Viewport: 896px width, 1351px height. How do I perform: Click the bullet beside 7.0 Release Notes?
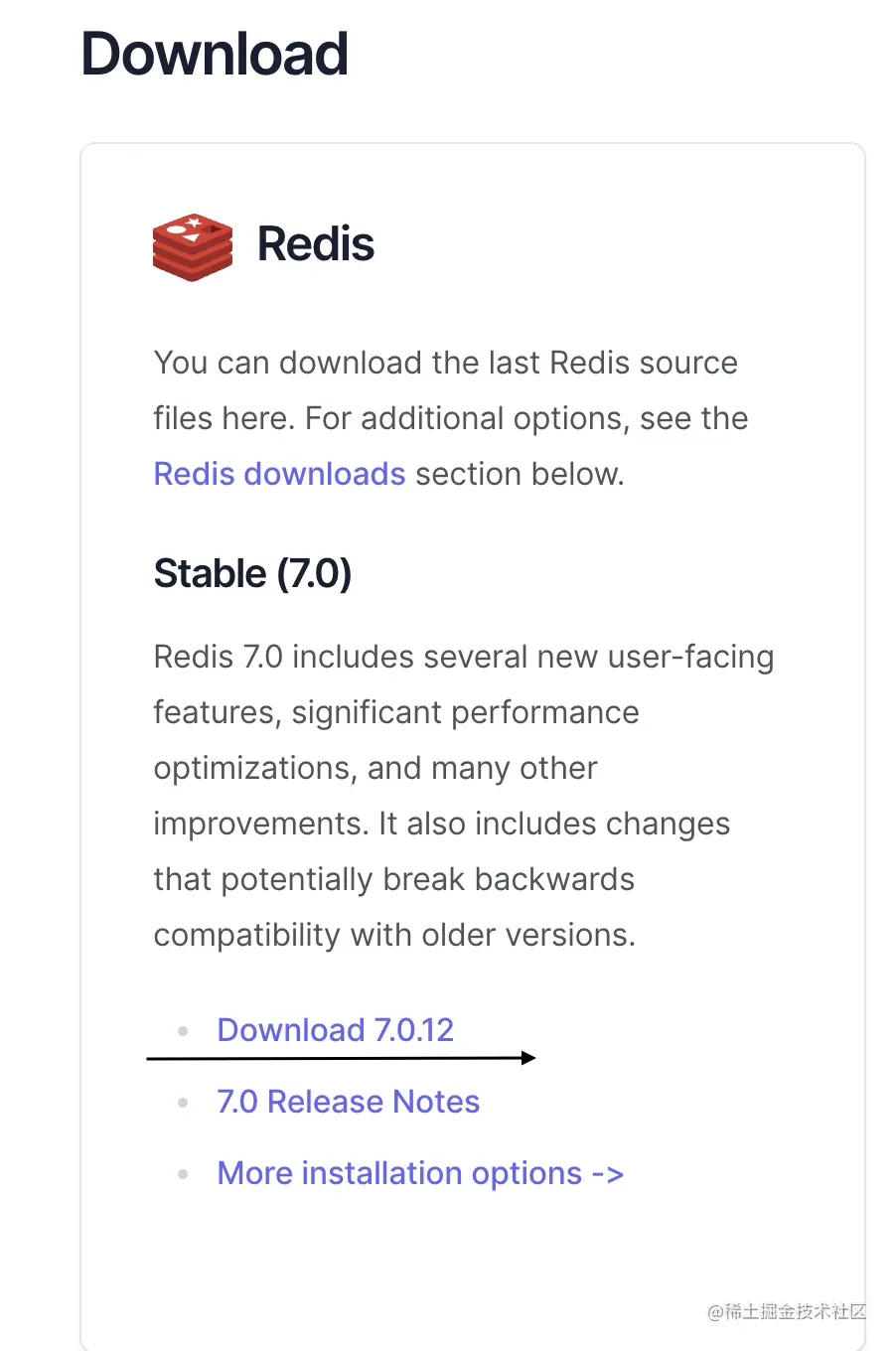coord(183,1103)
